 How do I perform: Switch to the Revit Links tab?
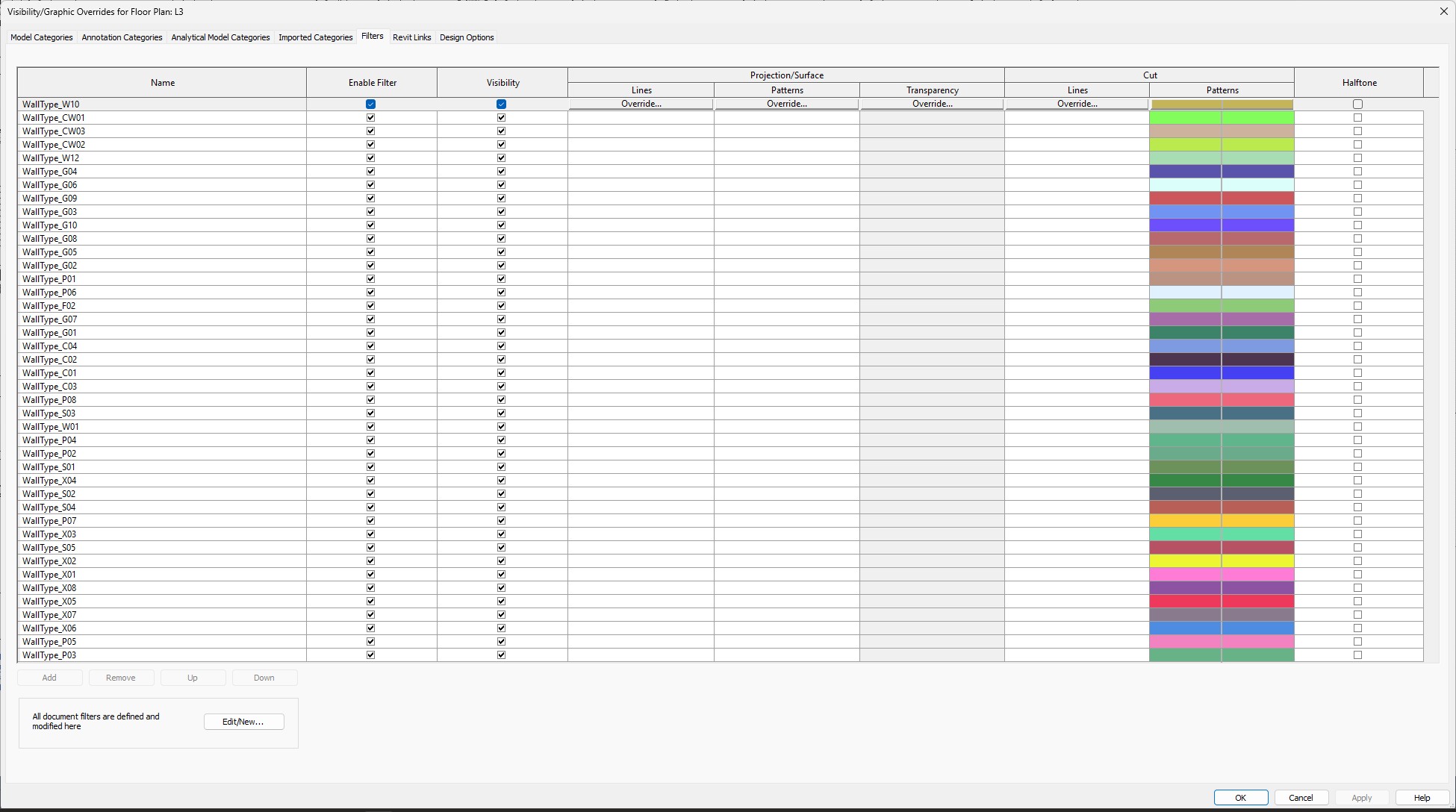point(412,37)
